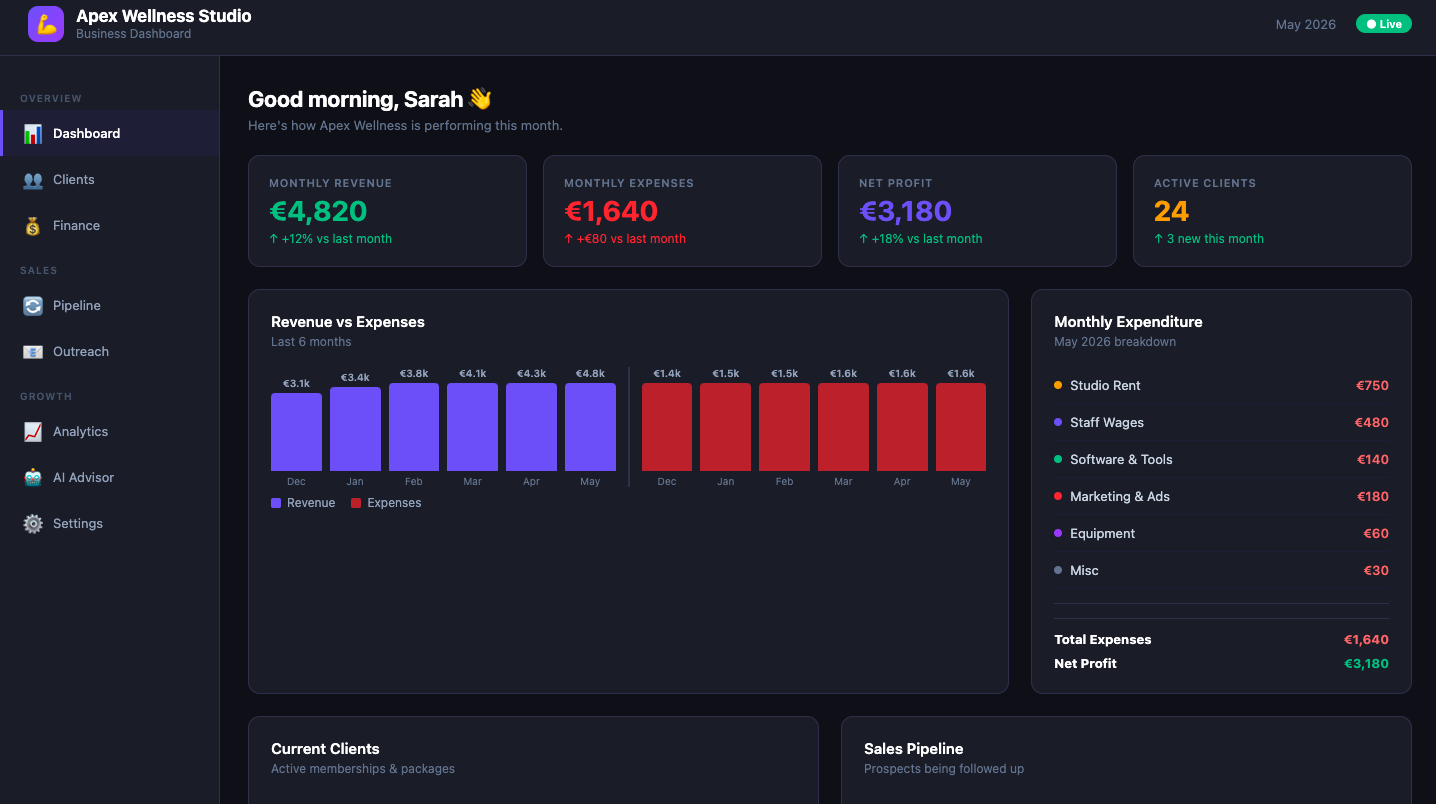This screenshot has height=804, width=1436.
Task: Go to the Clients page
Action: [110, 179]
